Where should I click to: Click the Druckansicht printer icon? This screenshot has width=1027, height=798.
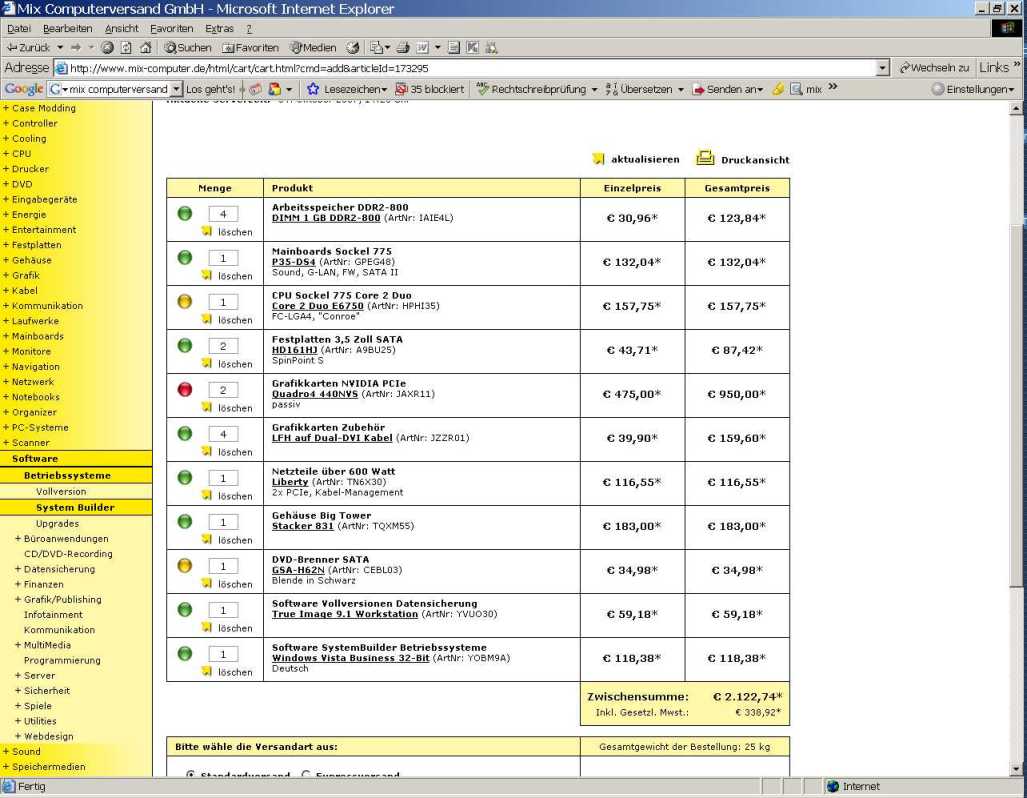pos(705,158)
